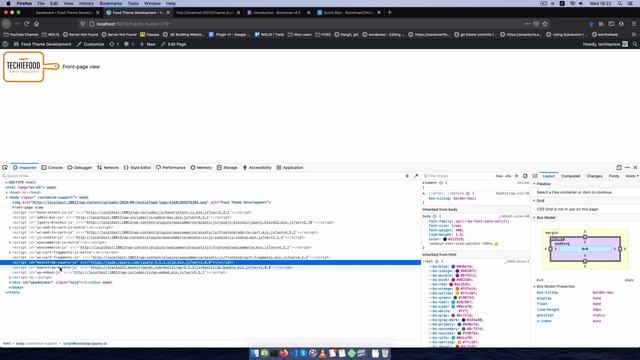Switch to the Console tab
640x360 pixels.
pos(52,168)
